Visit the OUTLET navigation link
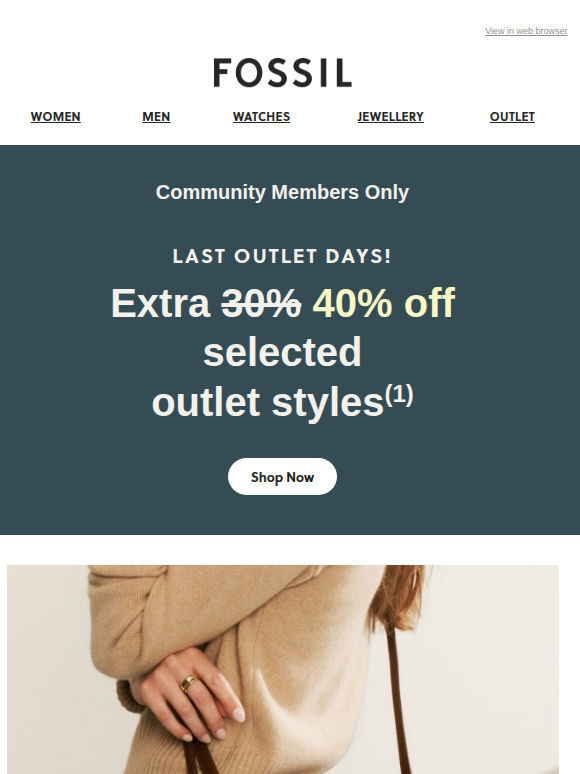 (x=512, y=117)
